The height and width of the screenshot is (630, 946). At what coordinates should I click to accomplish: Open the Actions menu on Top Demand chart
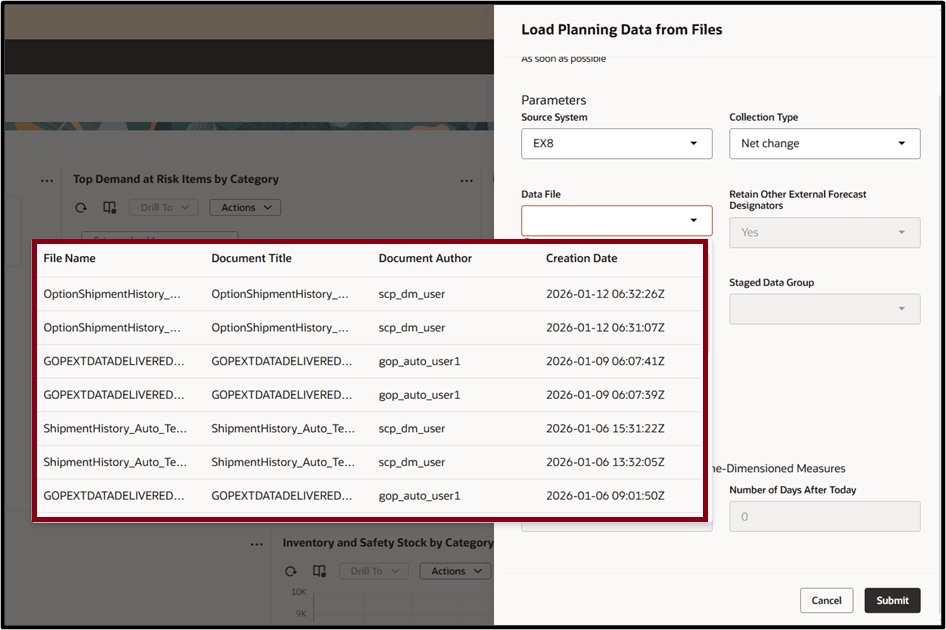click(244, 207)
